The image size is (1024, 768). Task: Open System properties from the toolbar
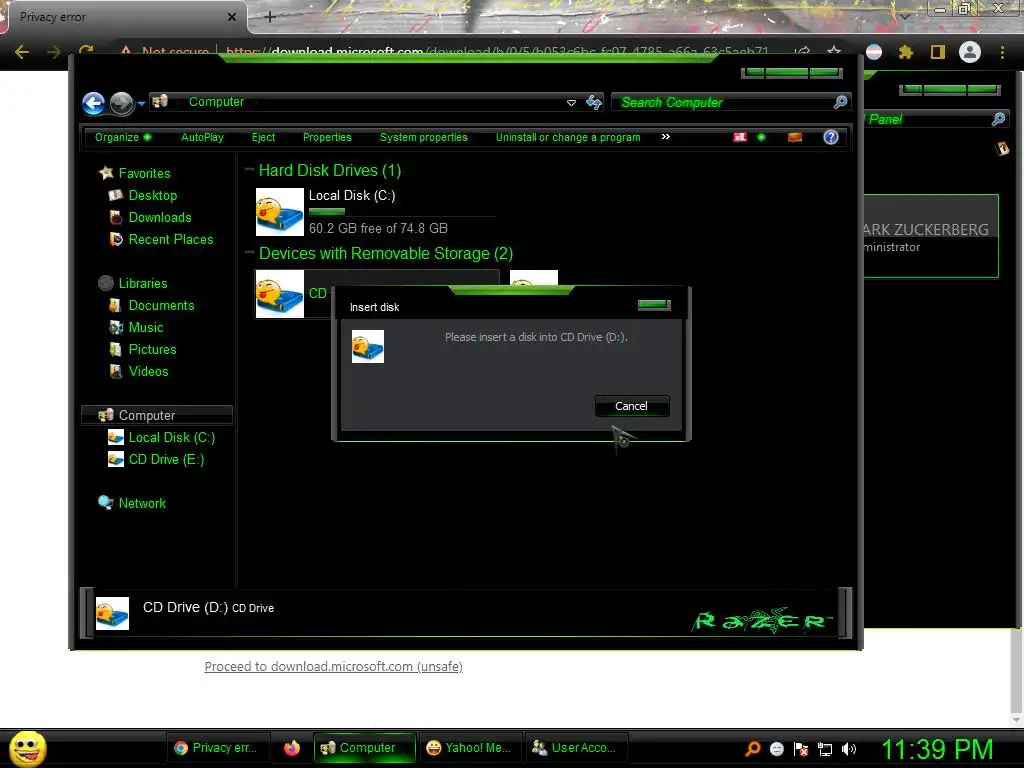(x=424, y=137)
